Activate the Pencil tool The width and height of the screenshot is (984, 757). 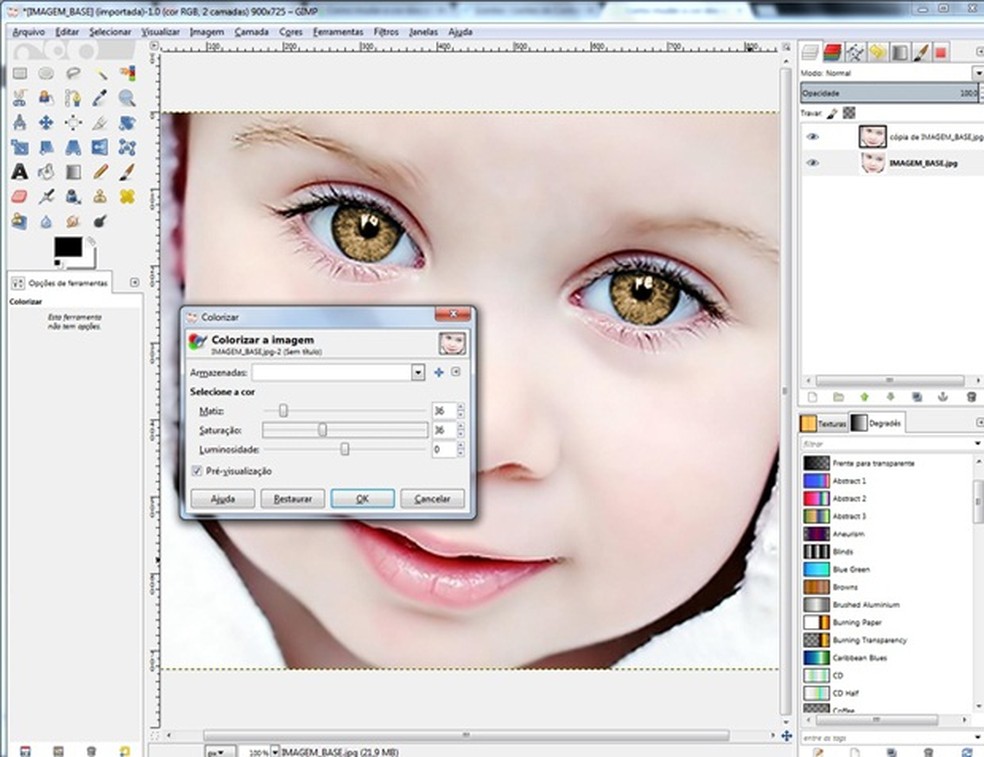[x=100, y=172]
